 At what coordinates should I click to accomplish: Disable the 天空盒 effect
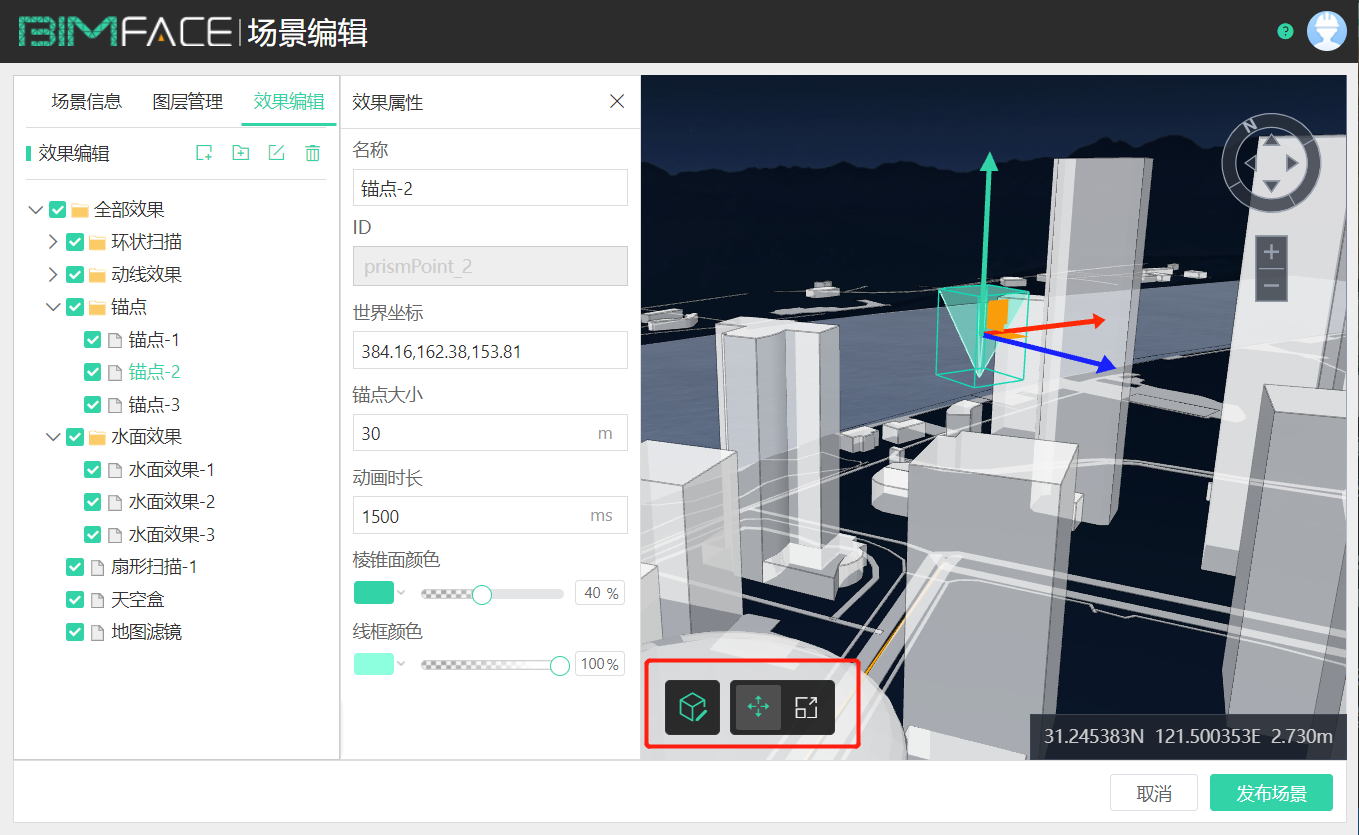pyautogui.click(x=74, y=599)
